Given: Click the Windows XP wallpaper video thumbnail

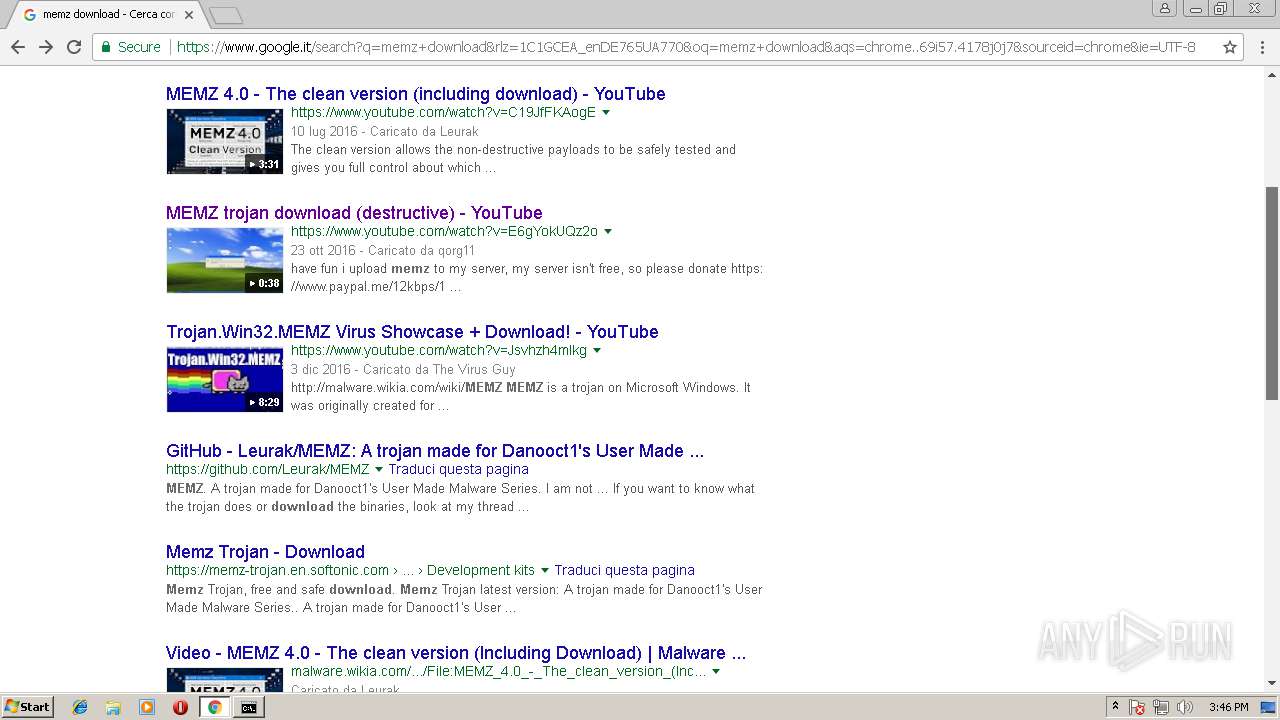Looking at the screenshot, I should (x=225, y=260).
